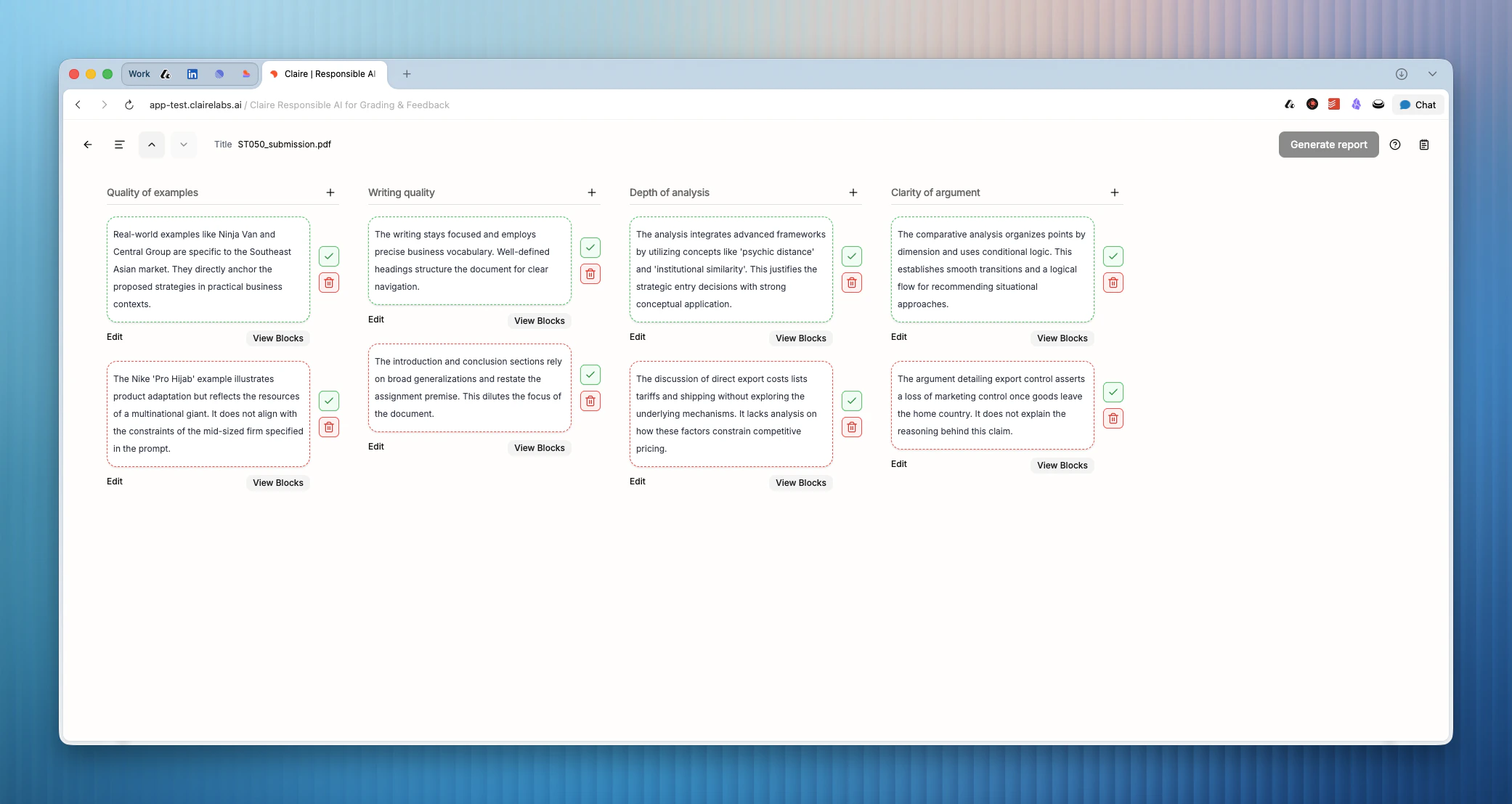Go to next submission with down chevron
Viewport: 1512px width, 804px height.
[x=184, y=145]
